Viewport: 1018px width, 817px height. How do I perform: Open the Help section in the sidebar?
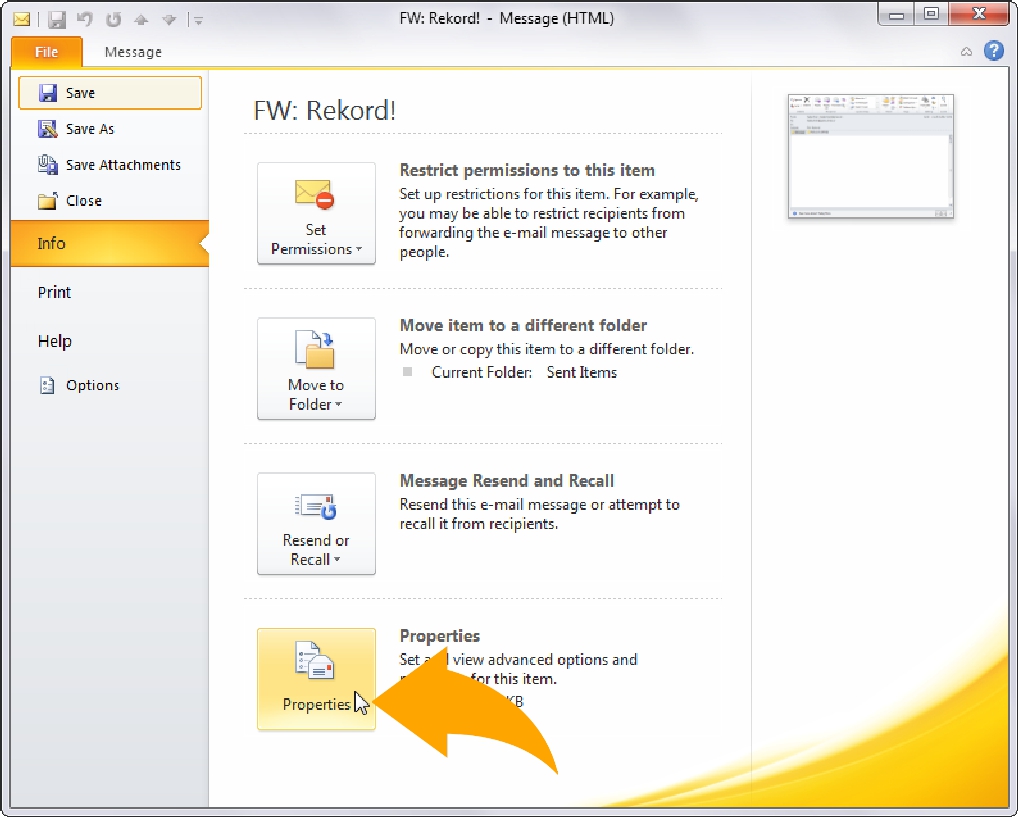click(x=110, y=341)
